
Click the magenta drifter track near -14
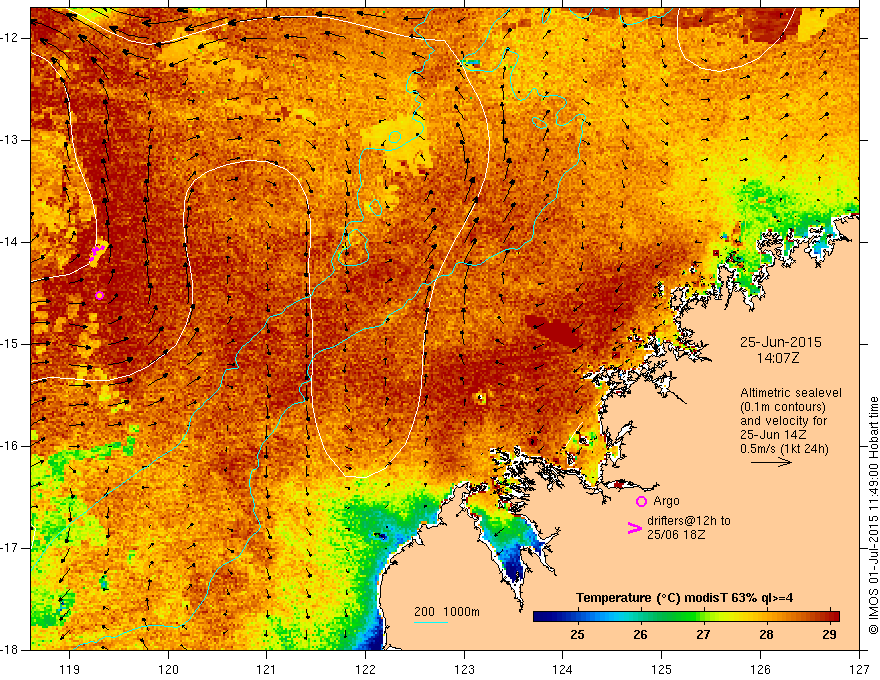click(x=97, y=253)
